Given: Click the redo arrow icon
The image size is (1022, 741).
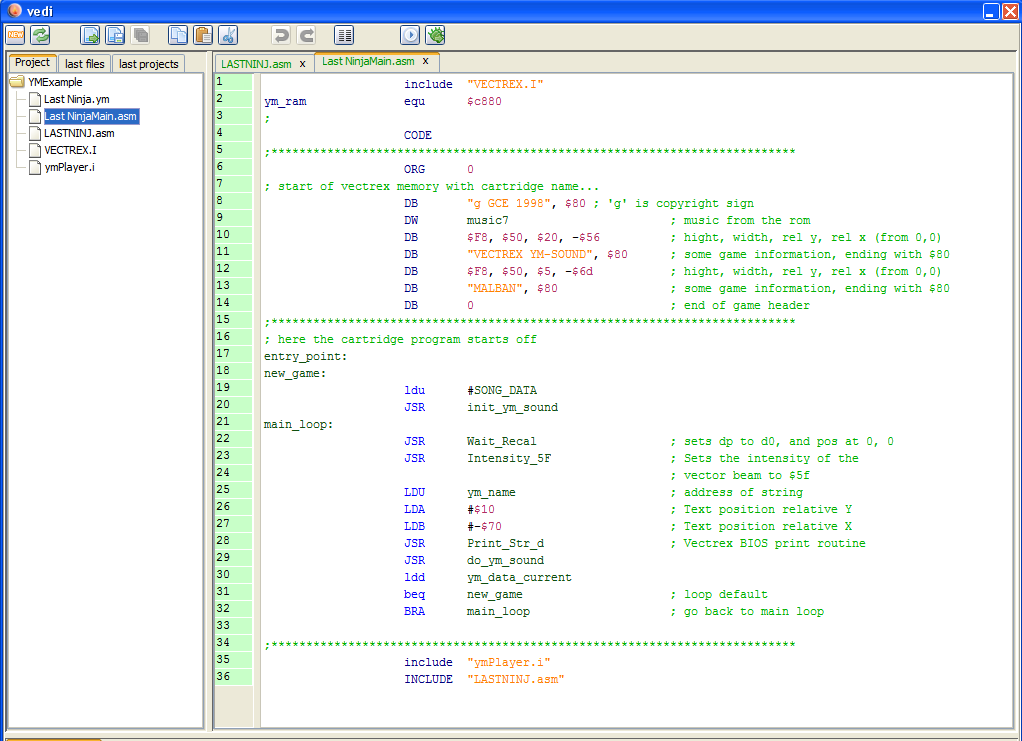Looking at the screenshot, I should tap(306, 35).
